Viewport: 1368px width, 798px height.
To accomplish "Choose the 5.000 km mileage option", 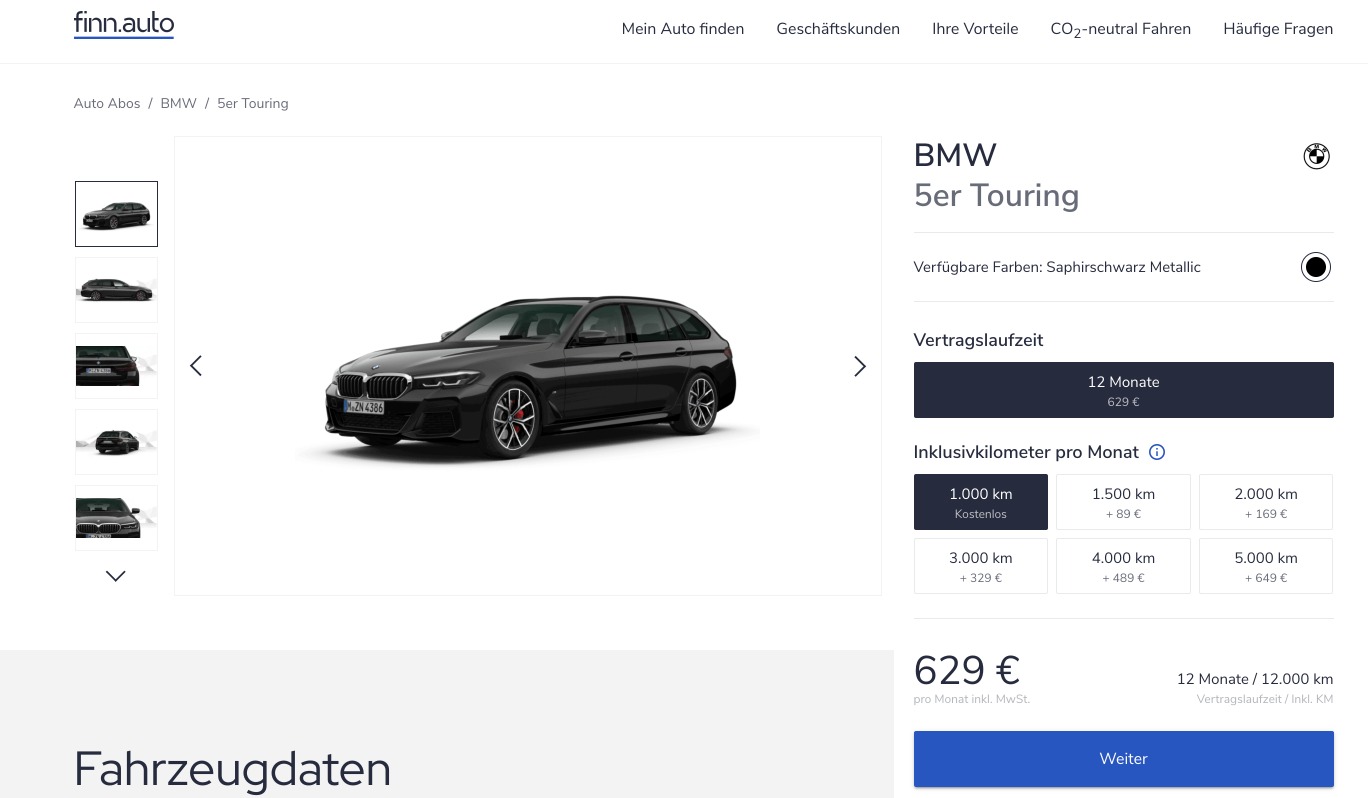I will (1266, 566).
